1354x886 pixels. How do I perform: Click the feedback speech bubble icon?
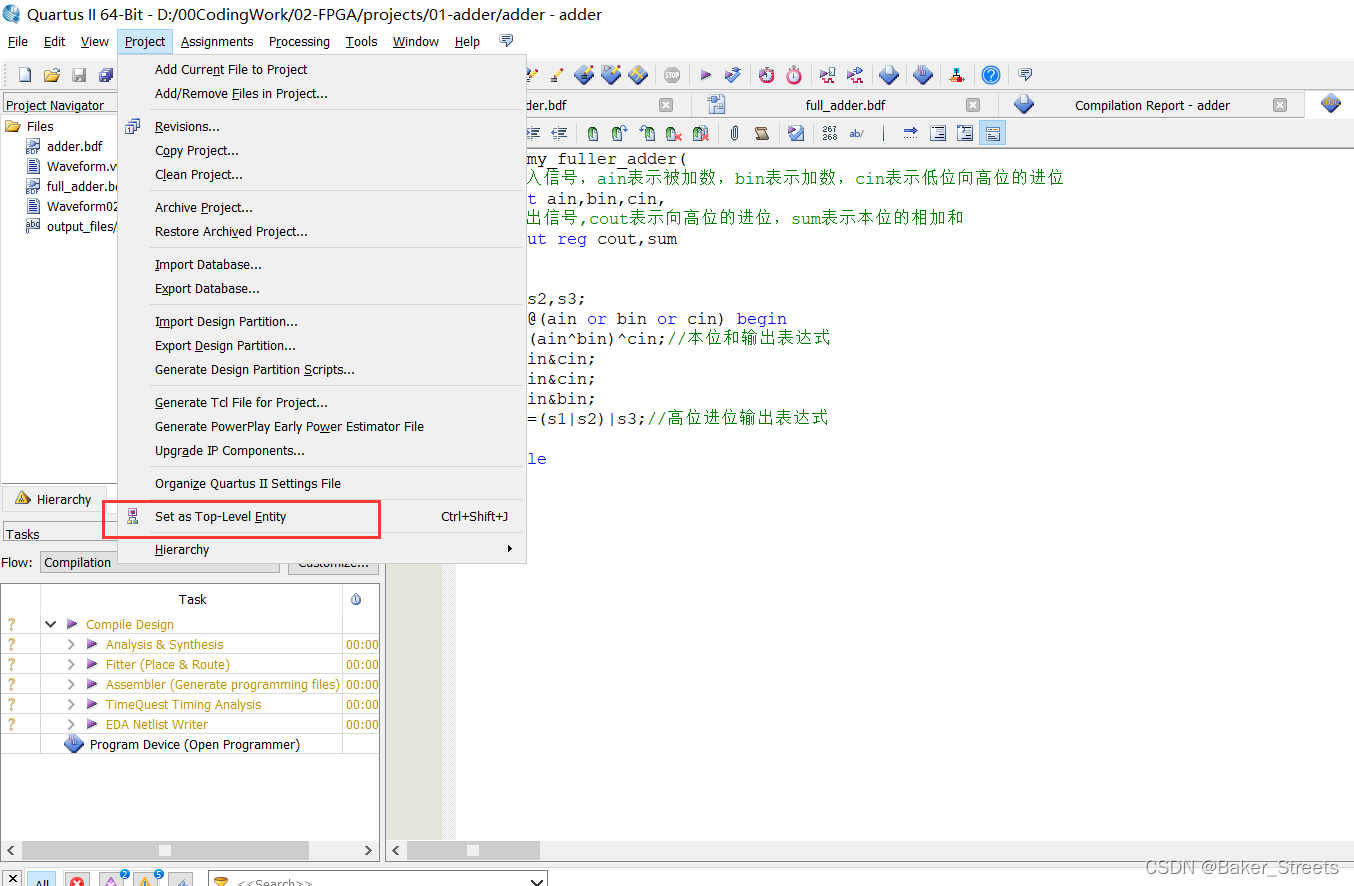(1025, 75)
